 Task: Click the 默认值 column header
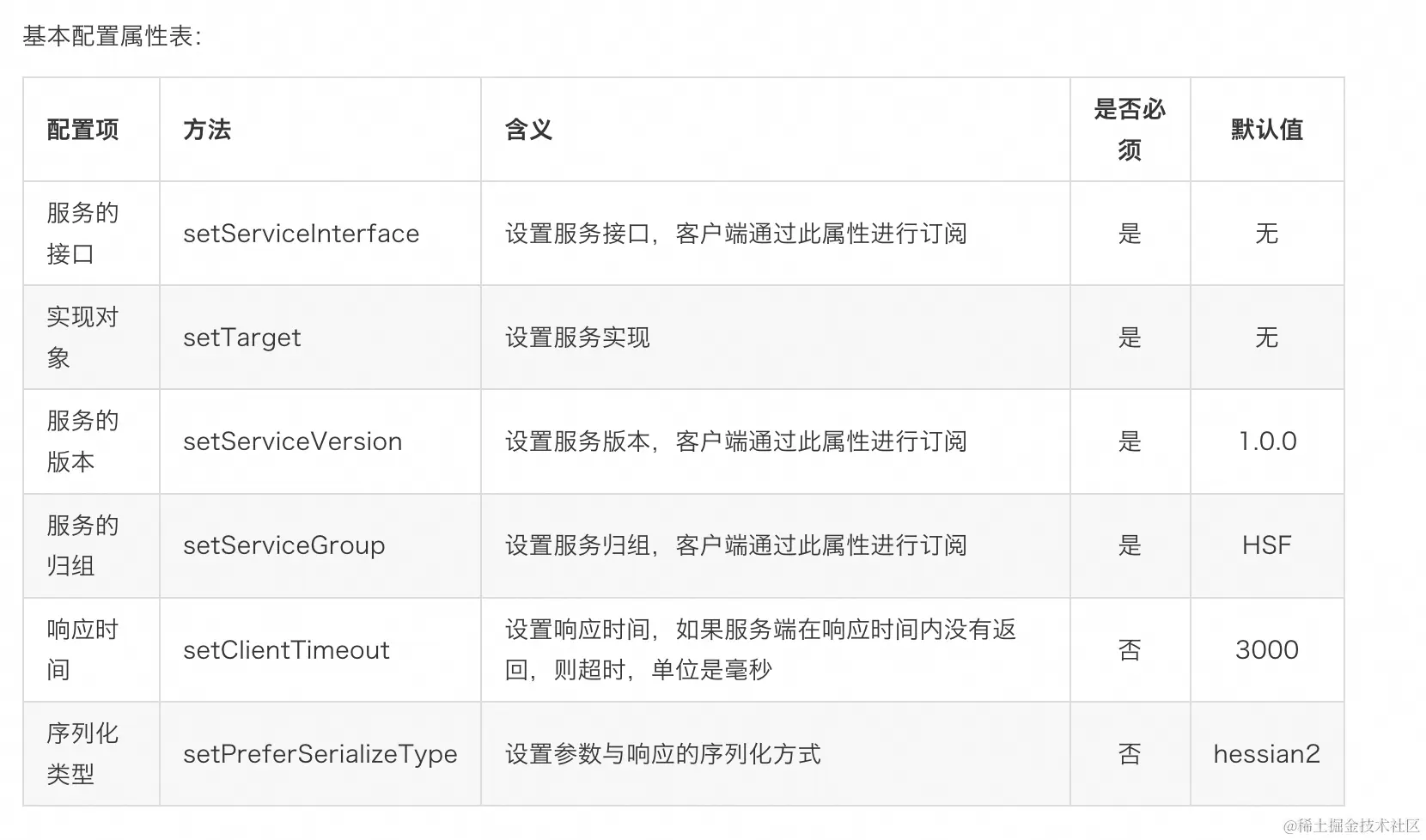coord(1266,130)
